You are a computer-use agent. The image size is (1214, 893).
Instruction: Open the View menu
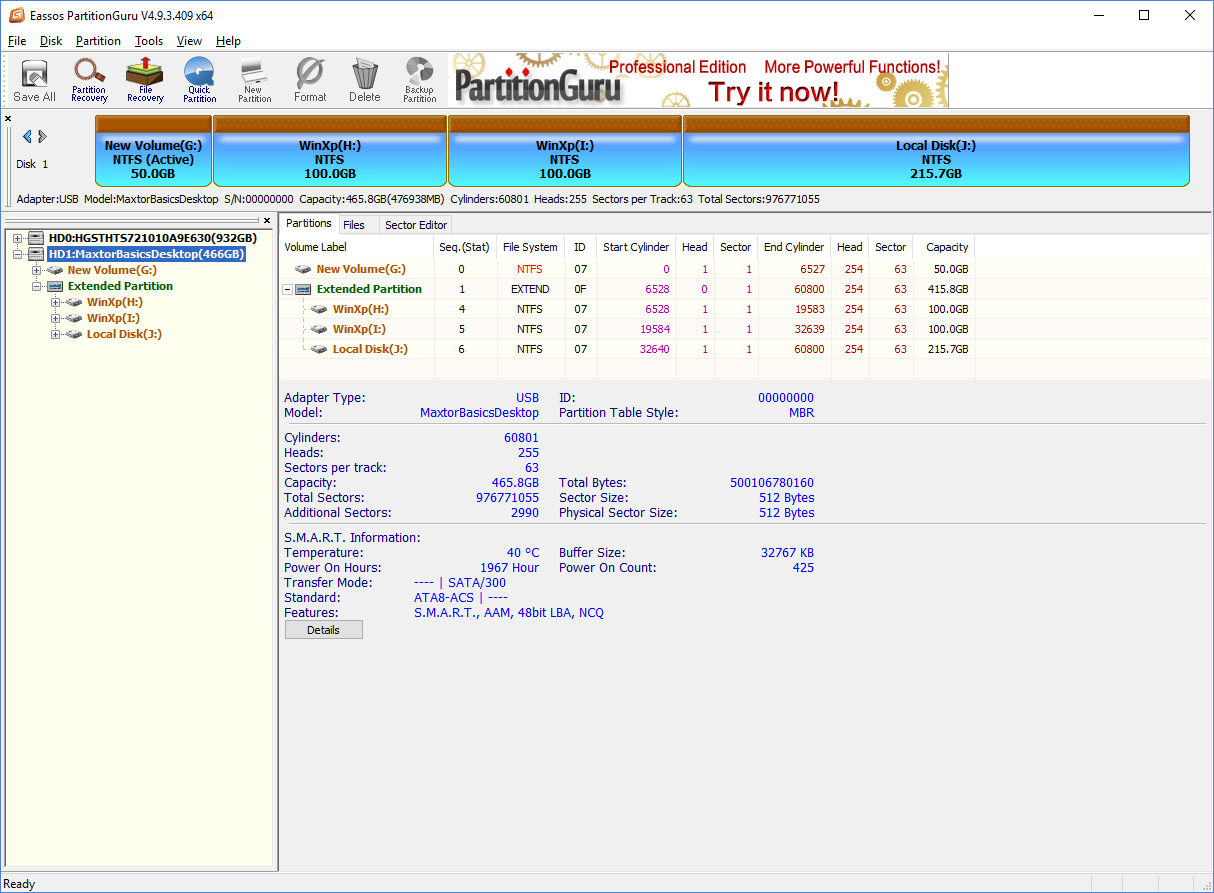click(x=189, y=41)
